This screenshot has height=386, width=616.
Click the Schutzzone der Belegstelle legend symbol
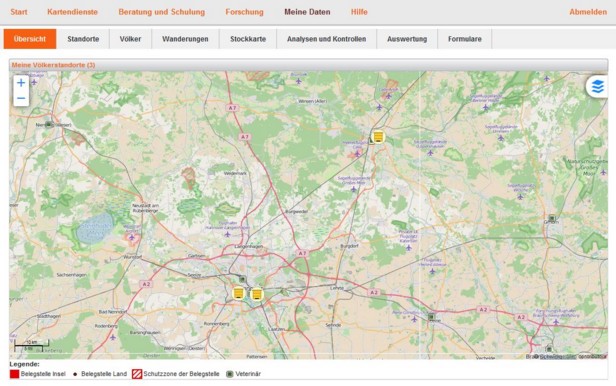point(137,374)
